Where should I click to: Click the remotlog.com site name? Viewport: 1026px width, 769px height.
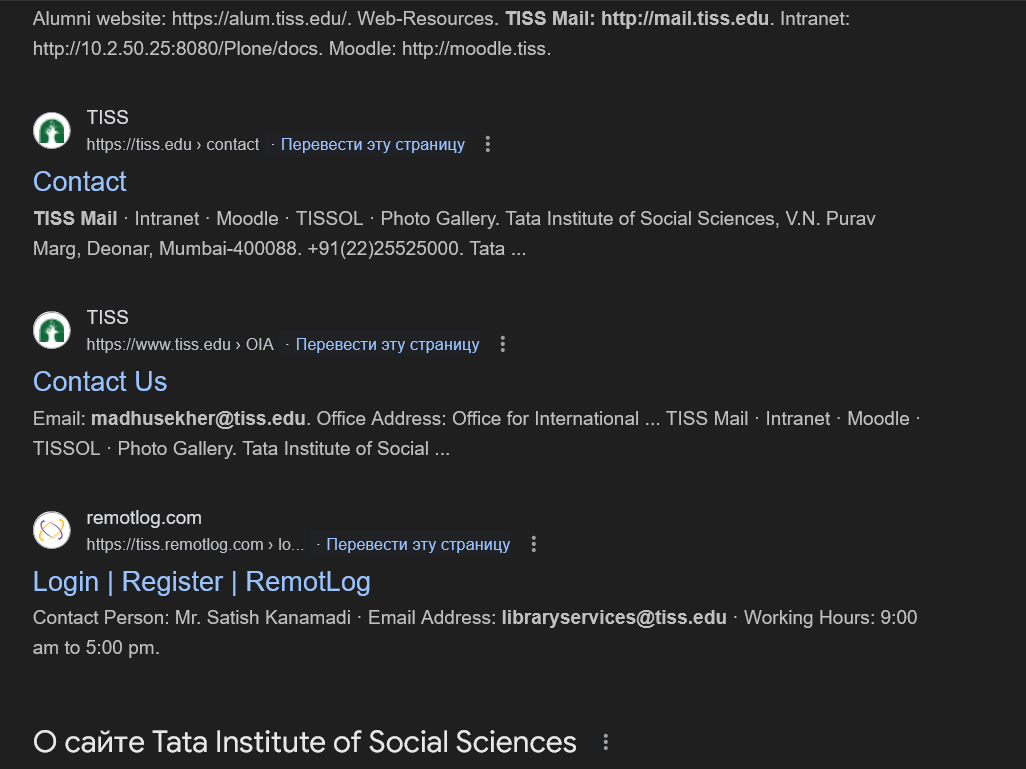[x=144, y=517]
